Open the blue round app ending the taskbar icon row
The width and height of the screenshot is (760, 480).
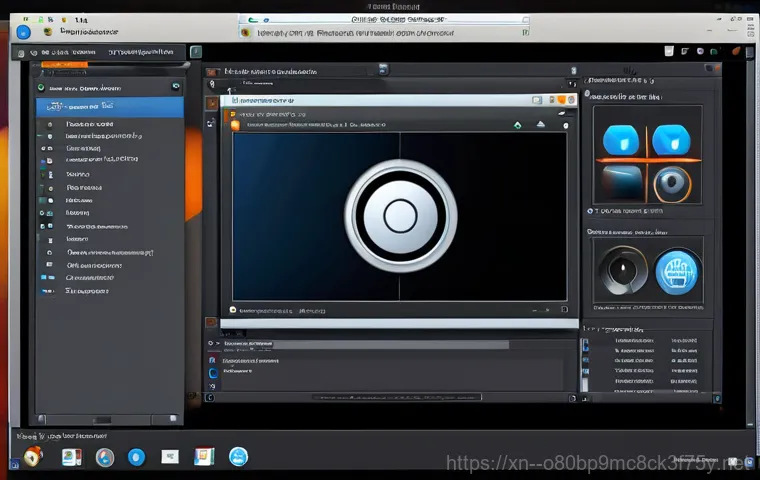tap(238, 456)
